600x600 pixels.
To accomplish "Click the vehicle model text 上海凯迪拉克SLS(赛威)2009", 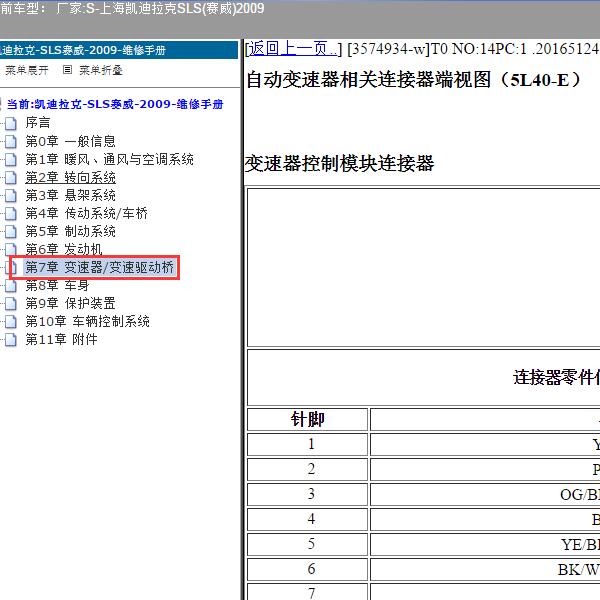I will 182,8.
